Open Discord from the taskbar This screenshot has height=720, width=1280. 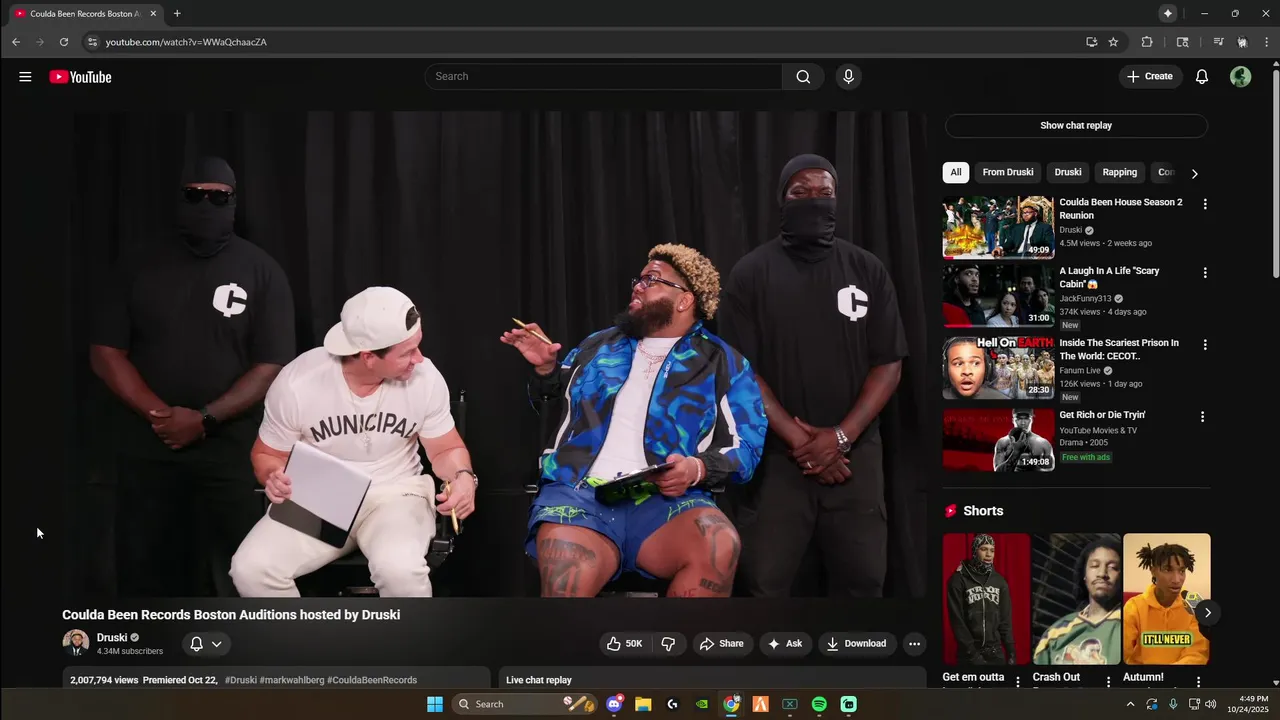(x=614, y=704)
